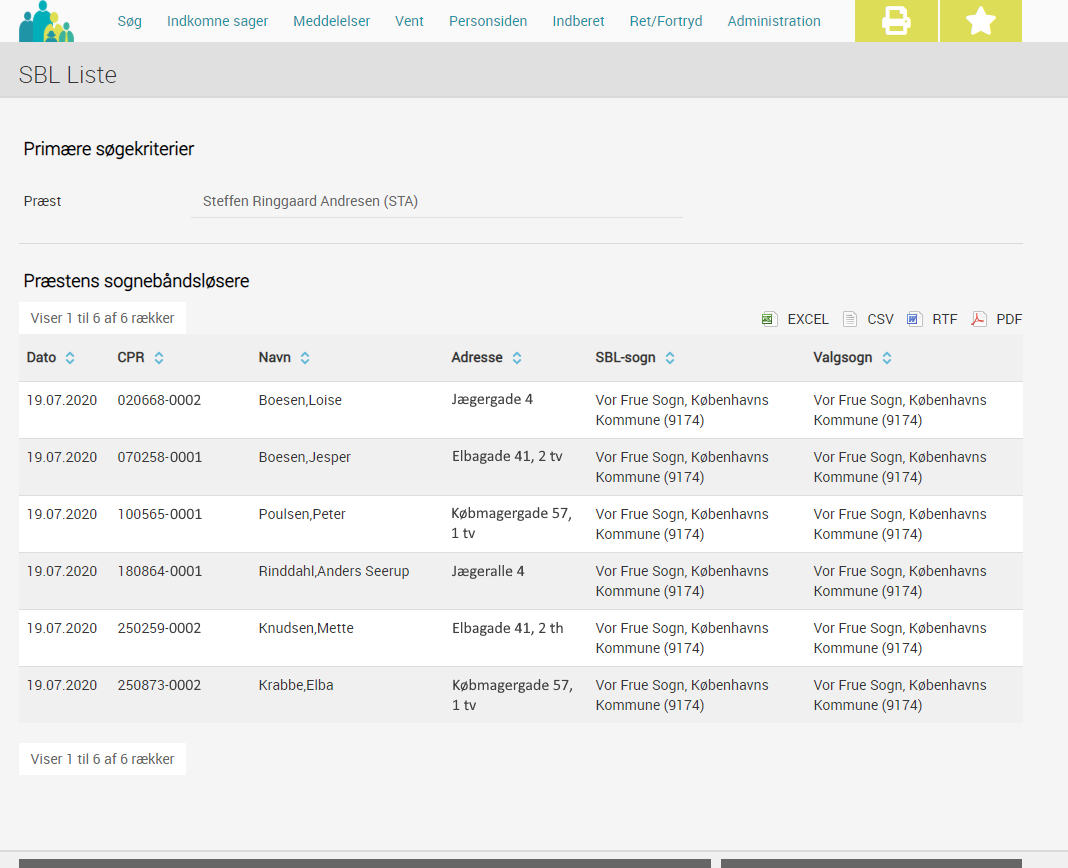Image resolution: width=1068 pixels, height=868 pixels.
Task: Open the Administration menu
Action: coord(774,21)
